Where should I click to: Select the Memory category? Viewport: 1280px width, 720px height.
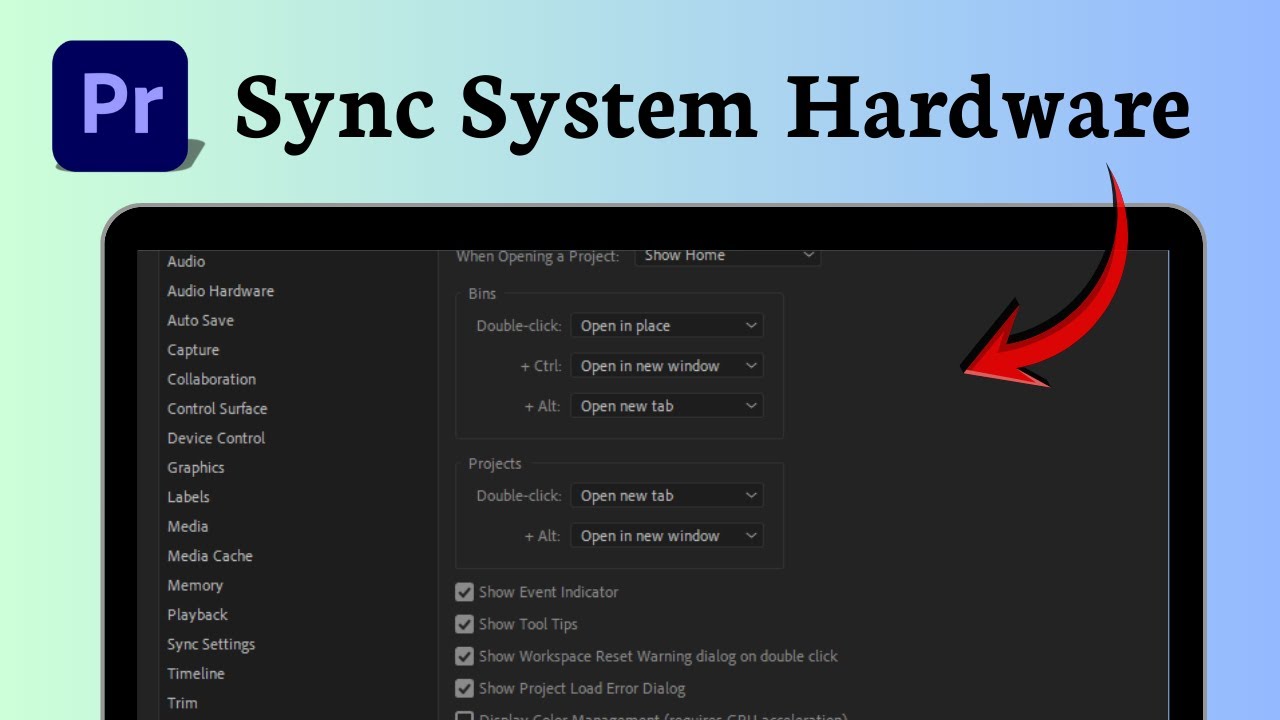(x=195, y=585)
